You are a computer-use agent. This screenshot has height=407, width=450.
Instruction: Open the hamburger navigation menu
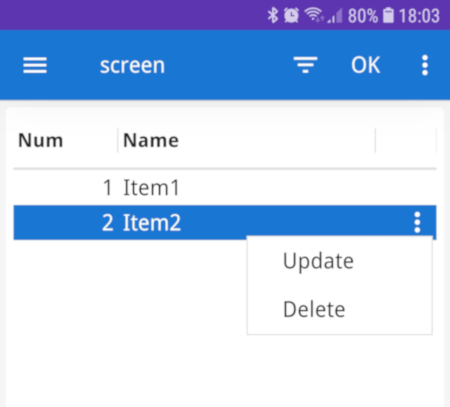pos(35,65)
